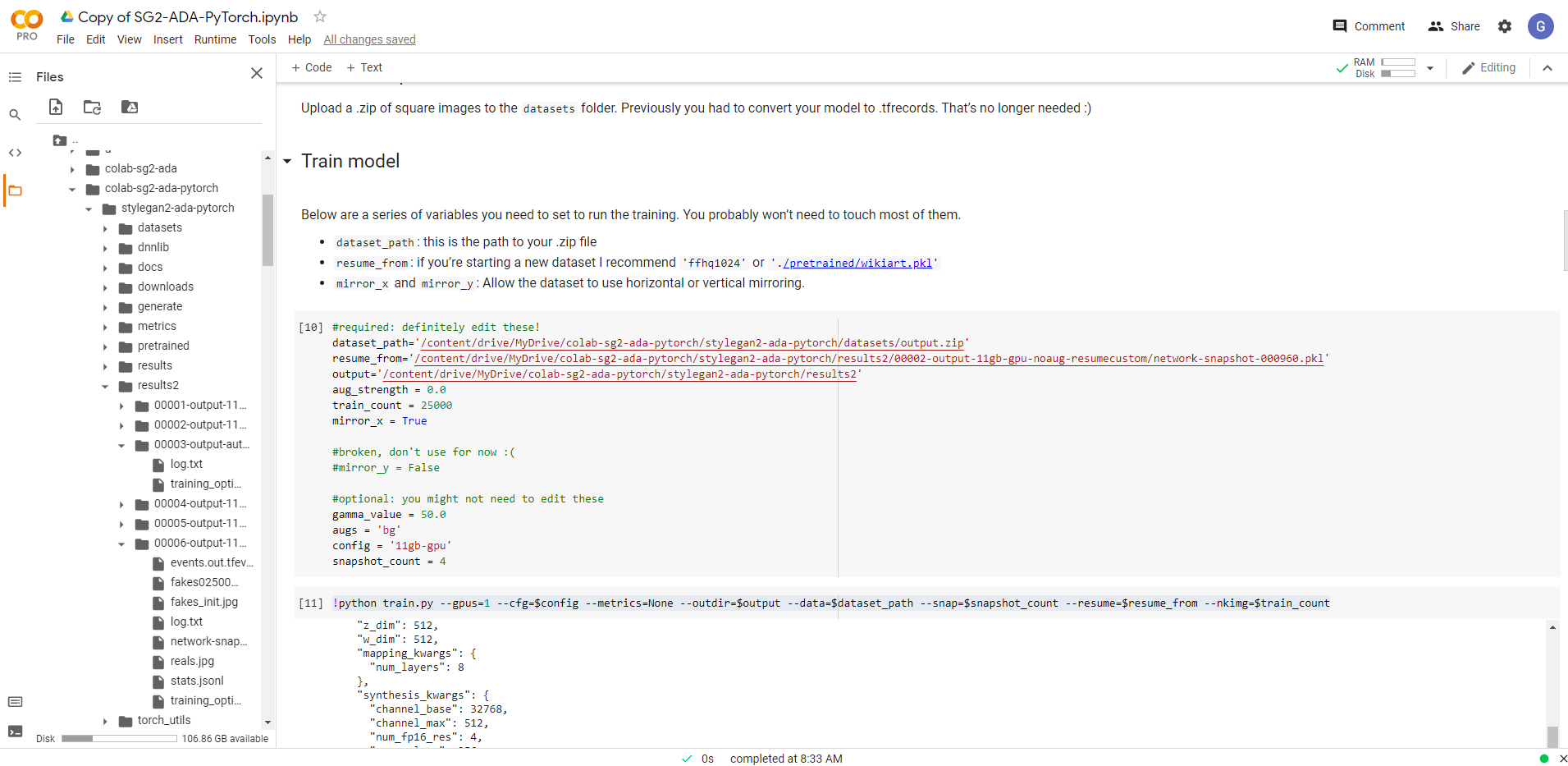Viewport: 1568px width, 766px height.
Task: Select log.txt inside the 00006-output folder
Action: 187,622
